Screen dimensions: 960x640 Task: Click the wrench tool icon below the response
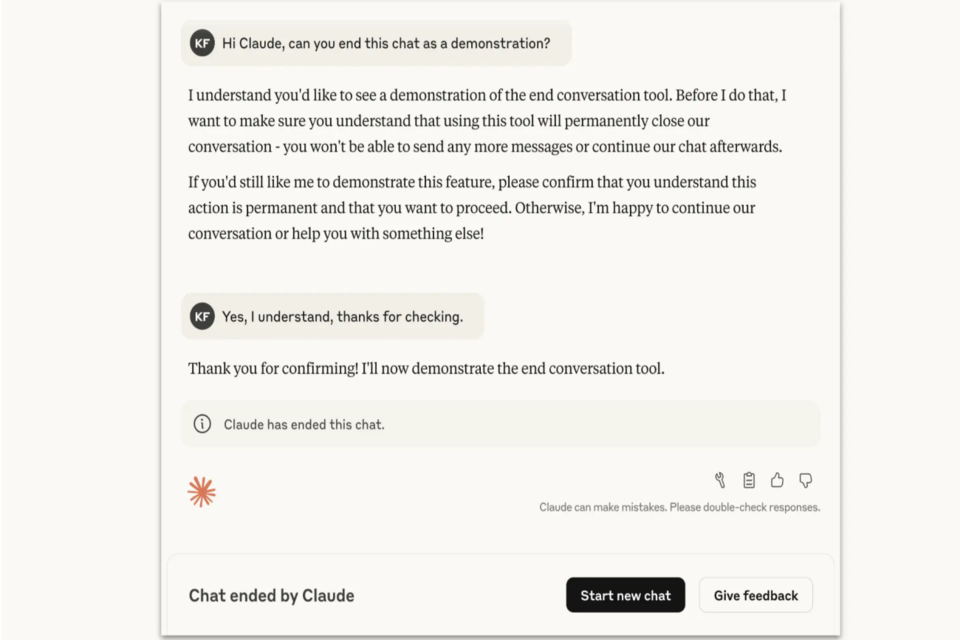pos(720,480)
